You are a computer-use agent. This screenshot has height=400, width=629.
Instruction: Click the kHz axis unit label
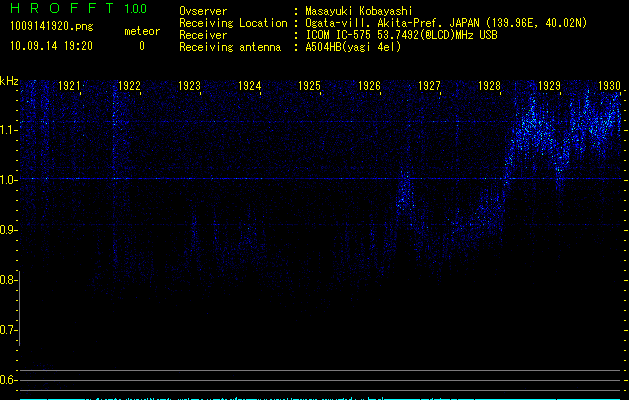pyautogui.click(x=9, y=81)
